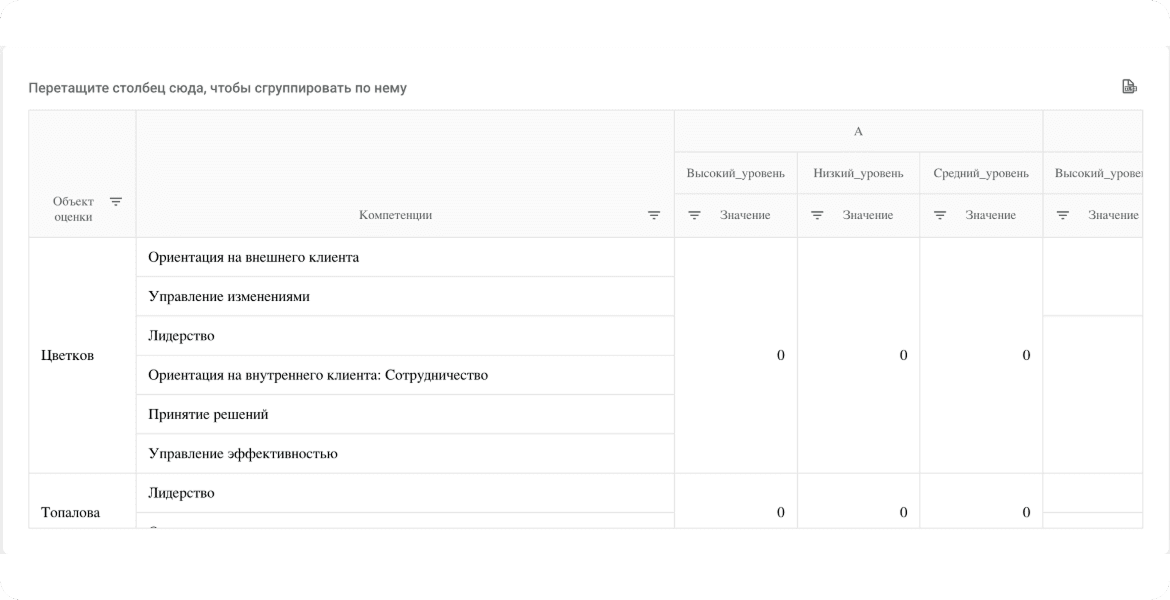Open filter in the partially visible fourth Значение column

[x=1063, y=215]
